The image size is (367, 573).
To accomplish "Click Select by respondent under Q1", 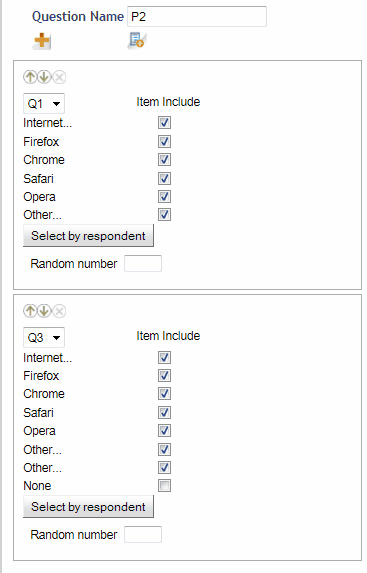I will pos(88,236).
